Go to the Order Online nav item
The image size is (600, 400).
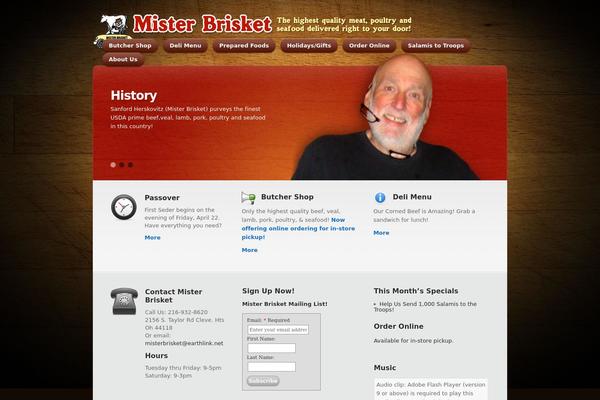[369, 46]
